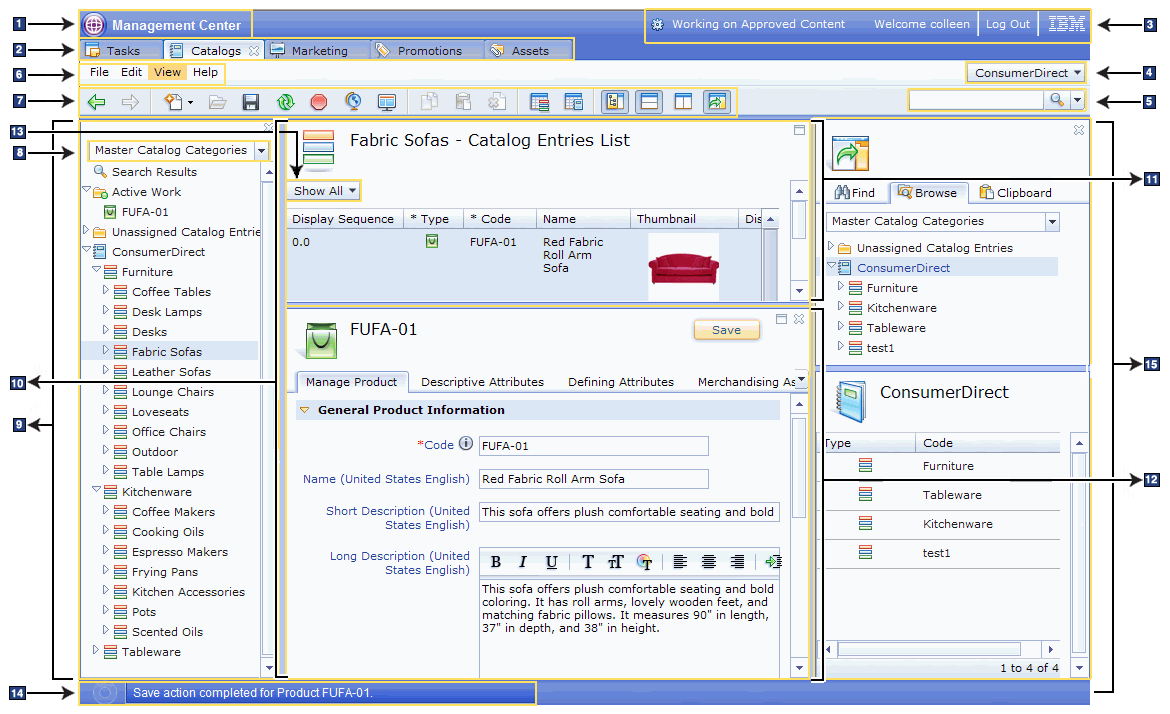Collapse the Kitchenware category in explorer
This screenshot has height=714, width=1170.
pyautogui.click(x=96, y=490)
